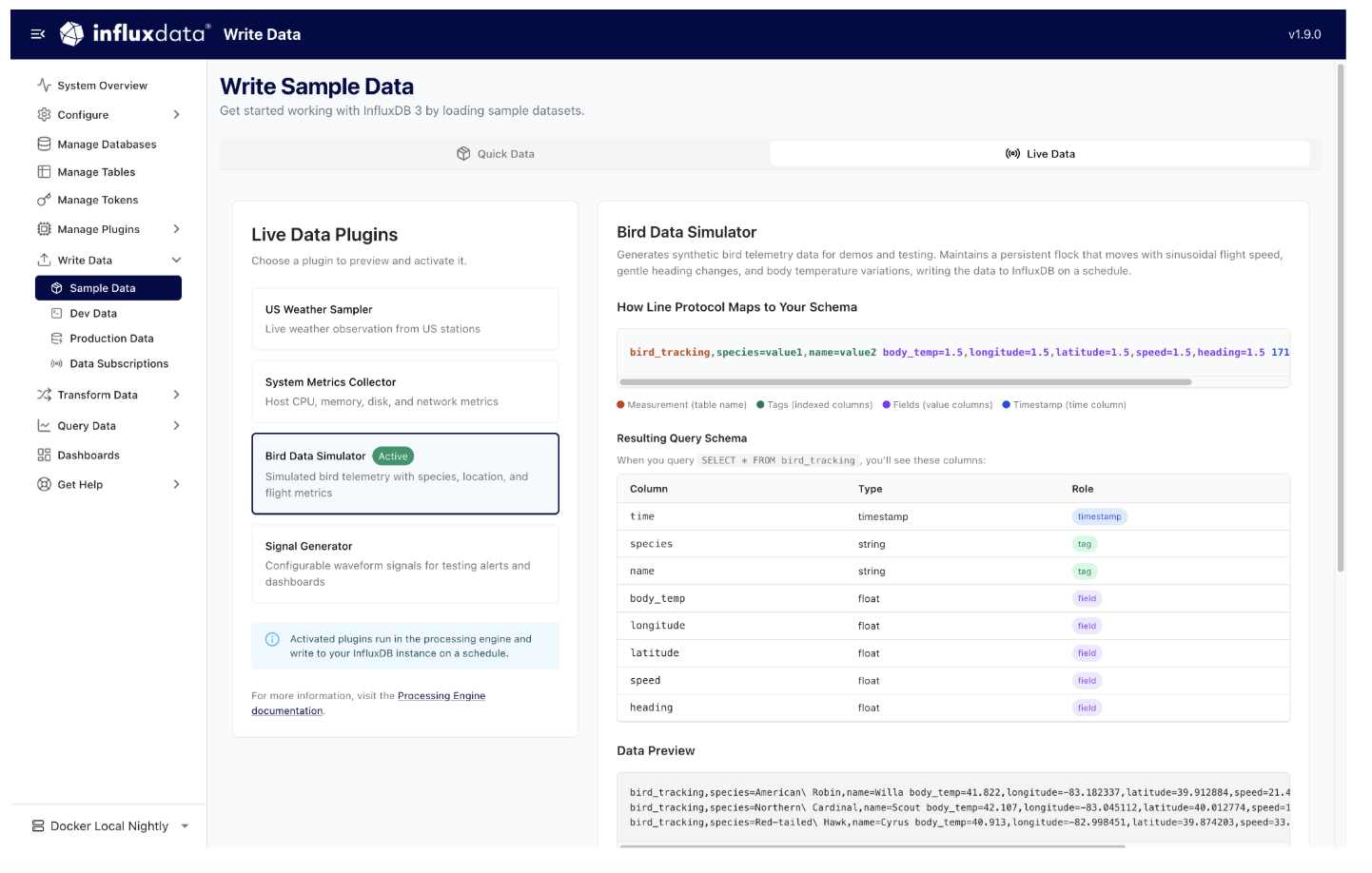The width and height of the screenshot is (1372, 873).
Task: Click the info icon in plugin notice
Action: (272, 639)
